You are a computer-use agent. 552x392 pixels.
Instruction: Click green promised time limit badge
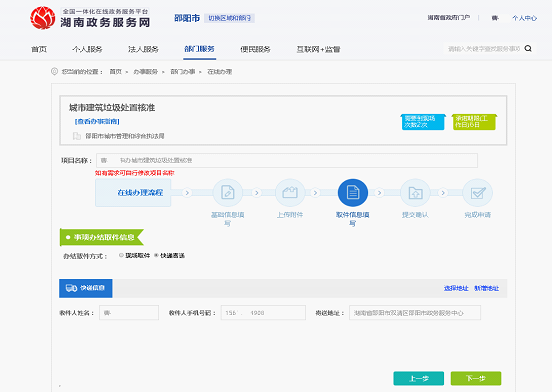tap(474, 122)
